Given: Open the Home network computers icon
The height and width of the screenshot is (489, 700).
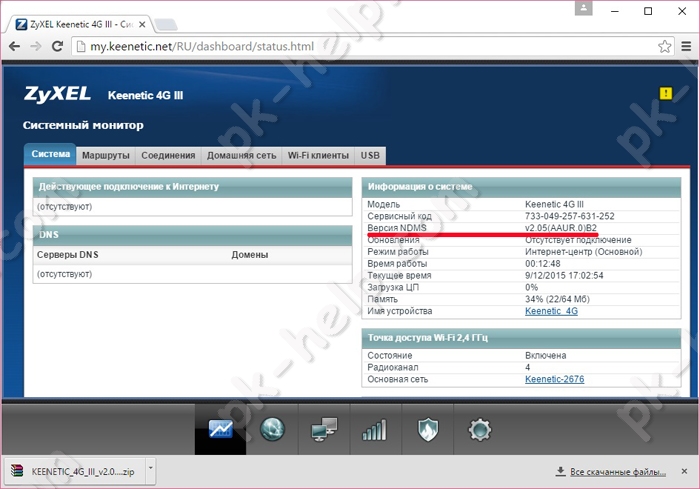Looking at the screenshot, I should click(324, 429).
